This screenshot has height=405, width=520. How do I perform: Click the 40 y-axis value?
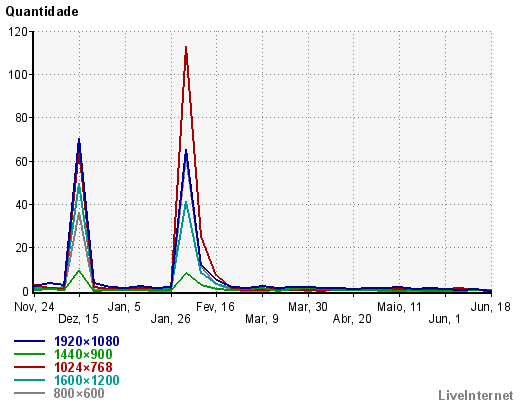click(x=22, y=205)
